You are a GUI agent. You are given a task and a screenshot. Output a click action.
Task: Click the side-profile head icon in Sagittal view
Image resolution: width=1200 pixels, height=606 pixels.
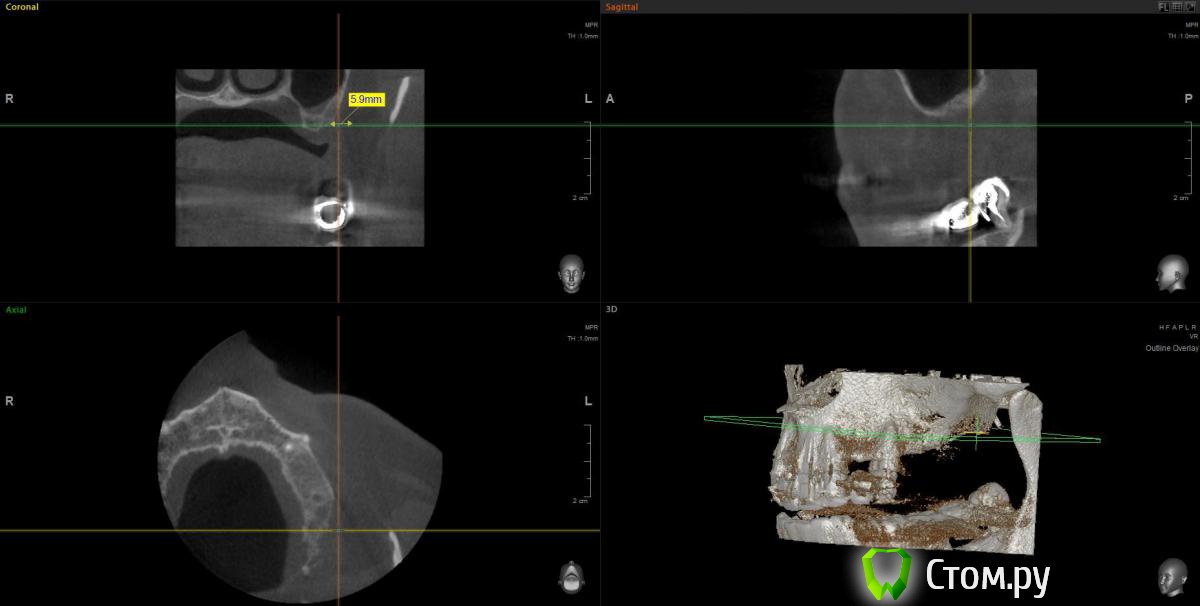click(1169, 273)
